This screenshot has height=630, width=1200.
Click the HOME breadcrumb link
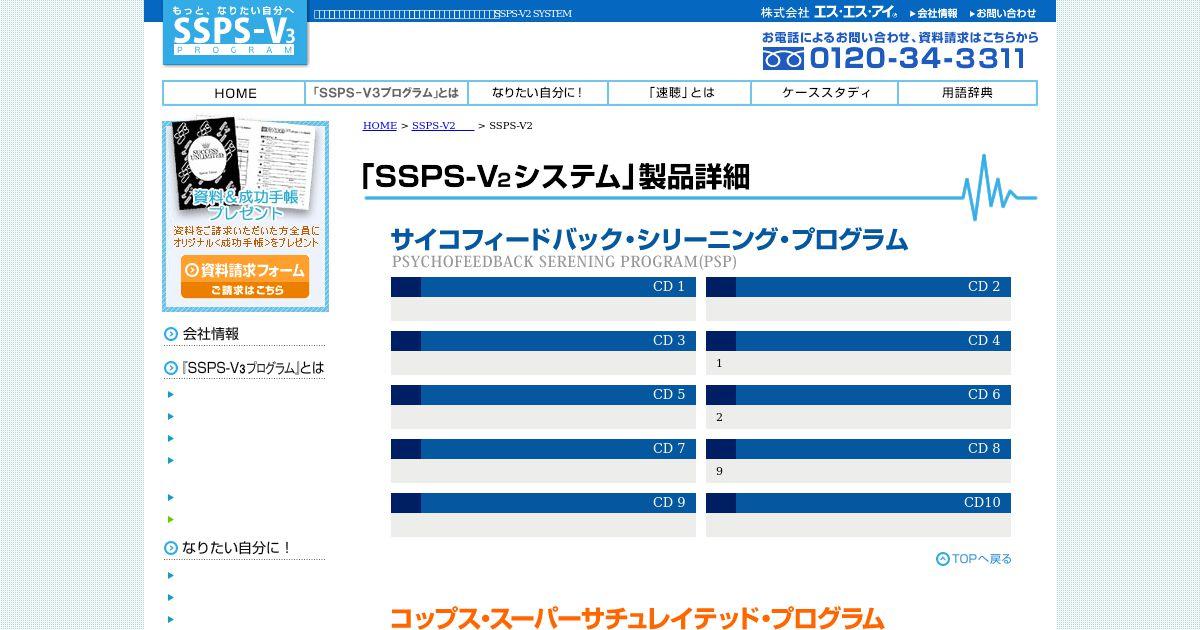pos(380,125)
